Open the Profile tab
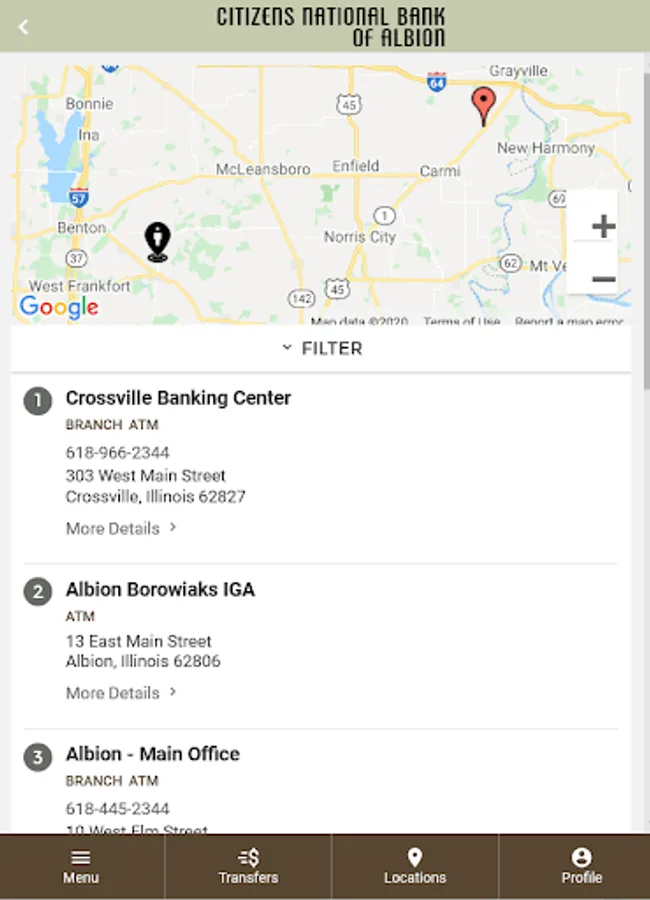650x900 pixels. (582, 867)
